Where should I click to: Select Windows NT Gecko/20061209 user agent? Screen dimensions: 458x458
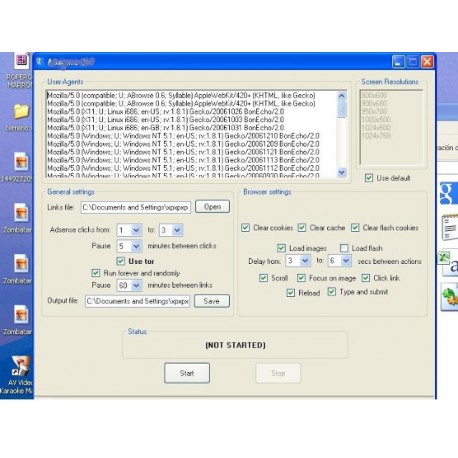[183, 144]
